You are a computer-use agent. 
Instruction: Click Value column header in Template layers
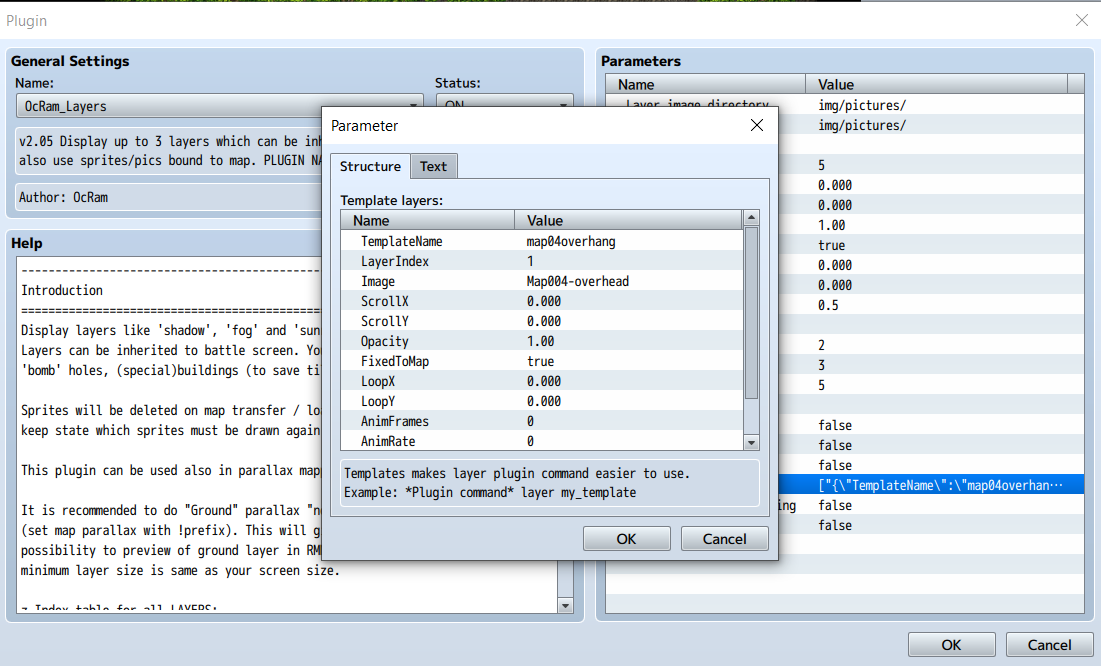point(628,221)
